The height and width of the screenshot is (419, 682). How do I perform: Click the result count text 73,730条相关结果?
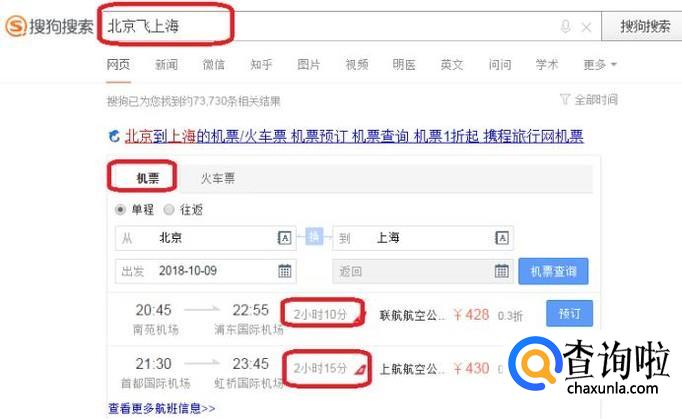pyautogui.click(x=236, y=101)
